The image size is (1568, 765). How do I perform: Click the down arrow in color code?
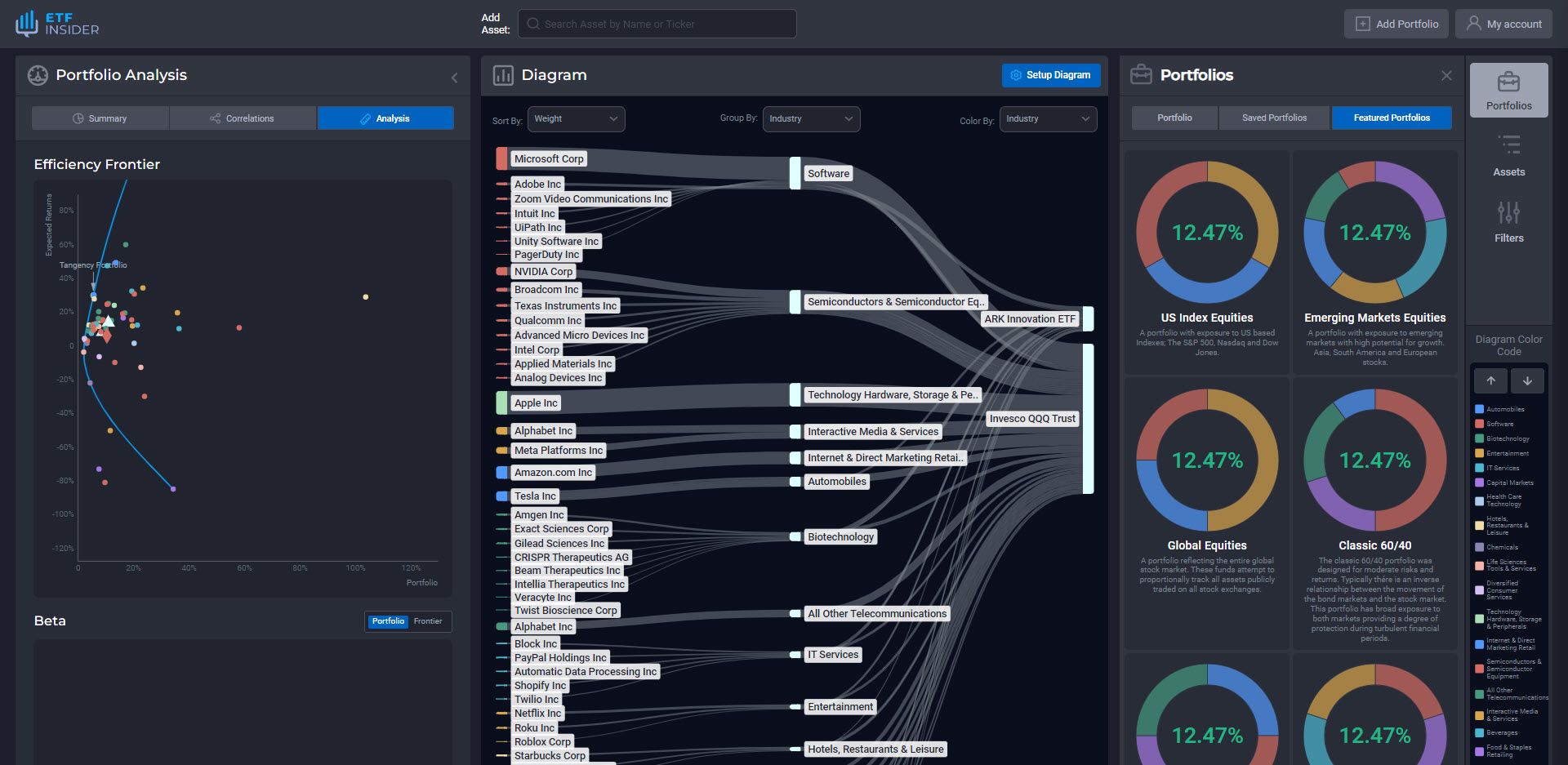1527,380
